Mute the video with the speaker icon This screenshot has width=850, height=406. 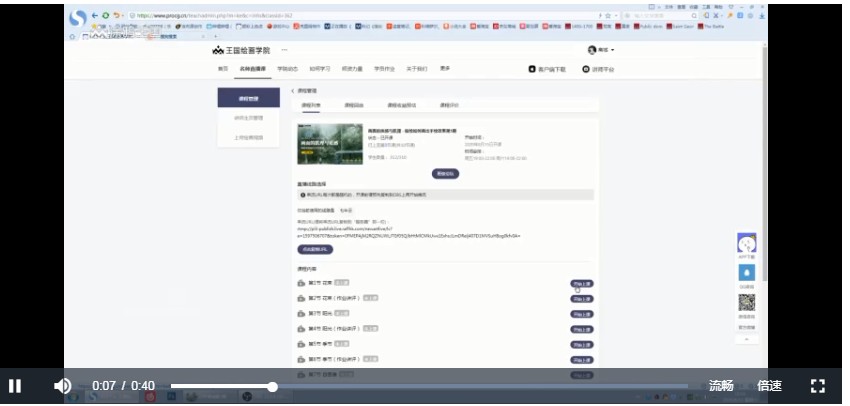[x=62, y=386]
